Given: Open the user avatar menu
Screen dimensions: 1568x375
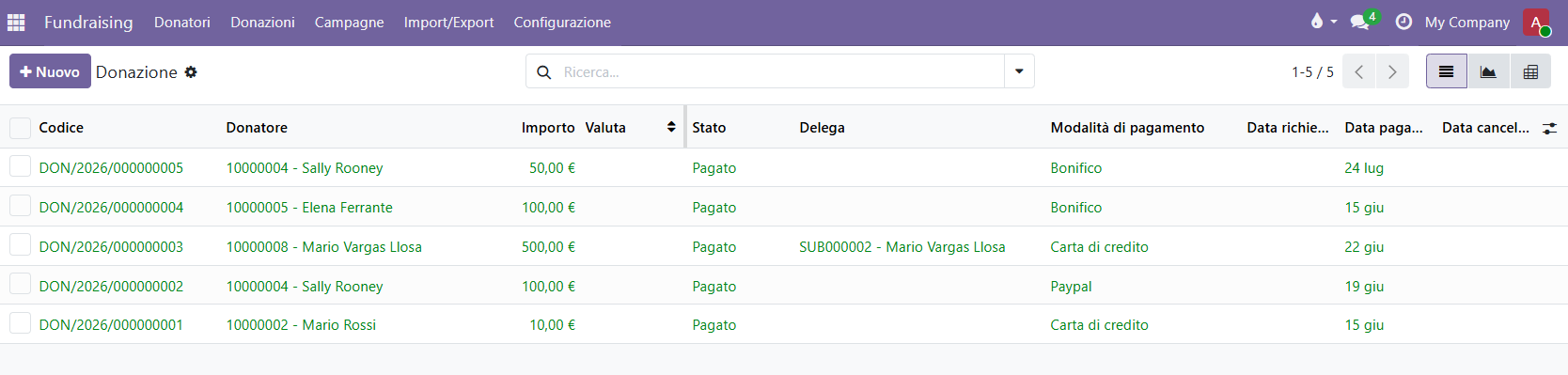Looking at the screenshot, I should coord(1536,22).
